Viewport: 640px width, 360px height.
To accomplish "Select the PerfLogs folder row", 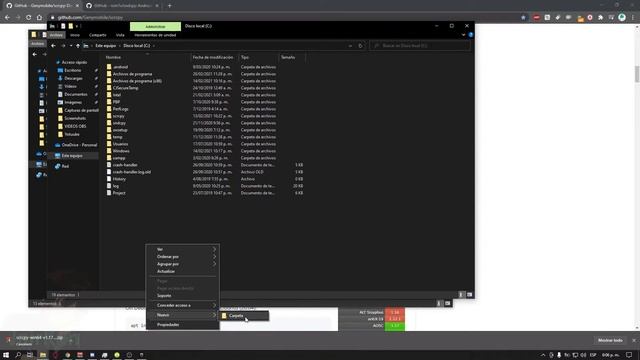I will pos(120,109).
